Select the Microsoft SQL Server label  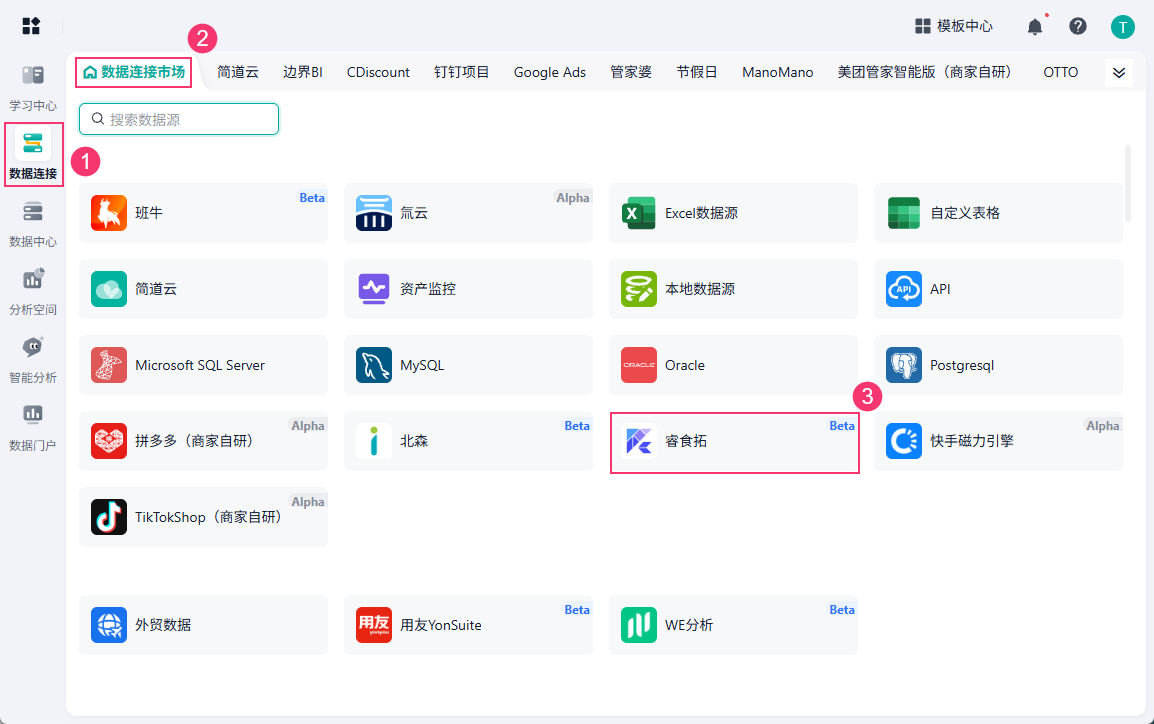pos(199,366)
